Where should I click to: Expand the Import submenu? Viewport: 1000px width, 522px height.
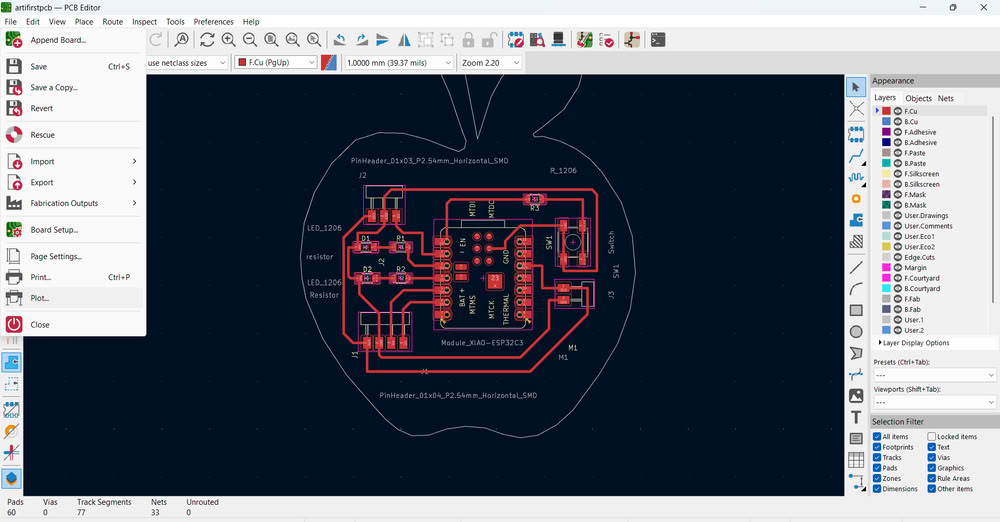73,161
